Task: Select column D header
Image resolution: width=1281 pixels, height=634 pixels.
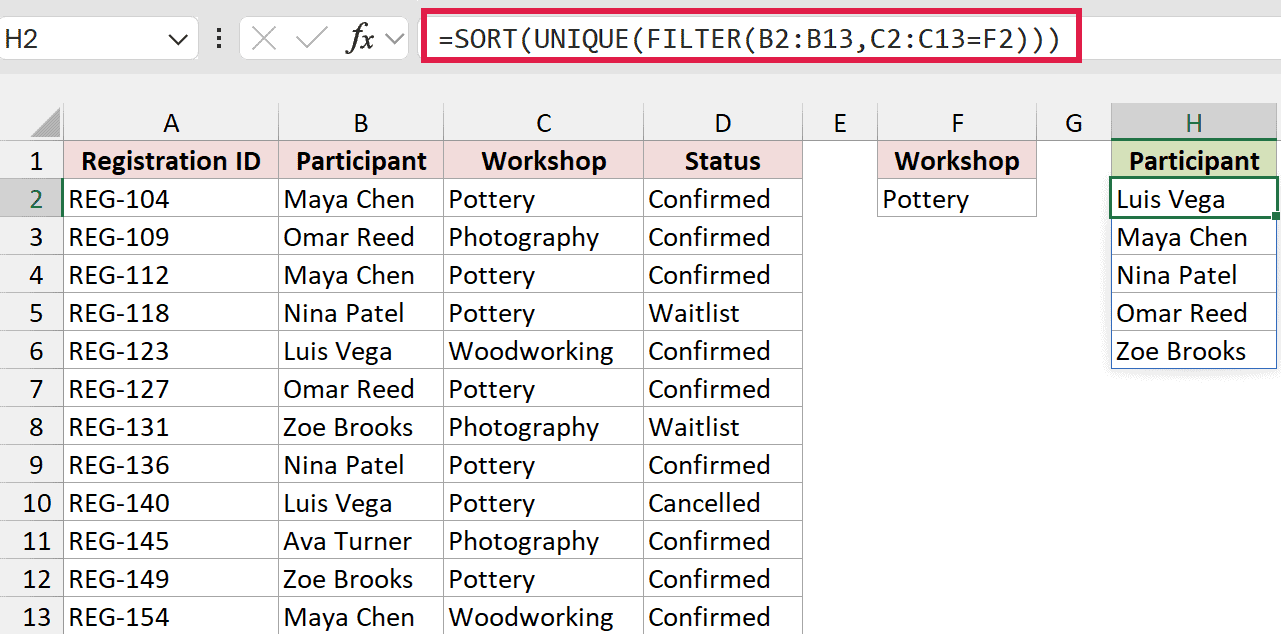Action: (x=722, y=123)
